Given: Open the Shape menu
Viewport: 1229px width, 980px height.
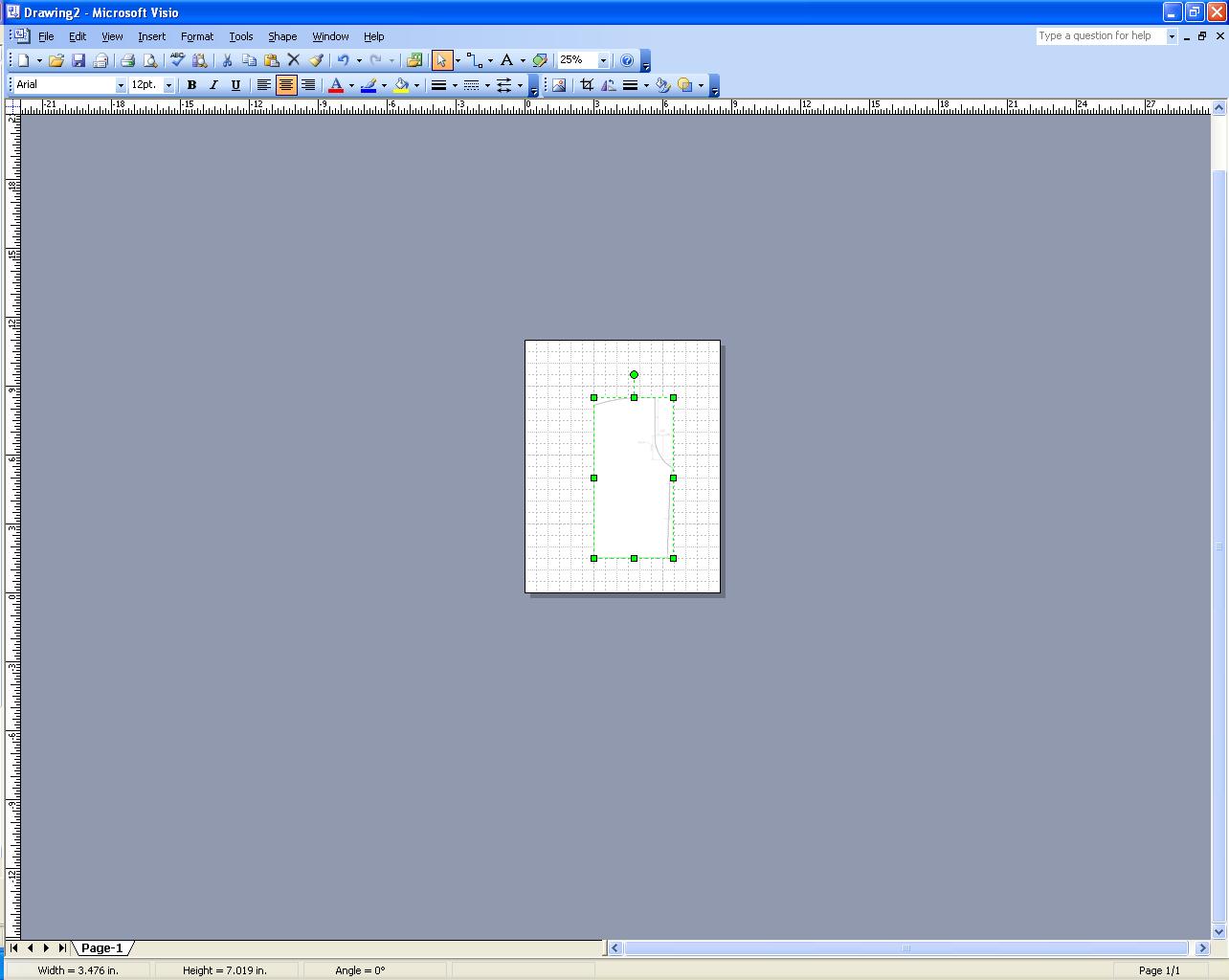Looking at the screenshot, I should pyautogui.click(x=281, y=36).
